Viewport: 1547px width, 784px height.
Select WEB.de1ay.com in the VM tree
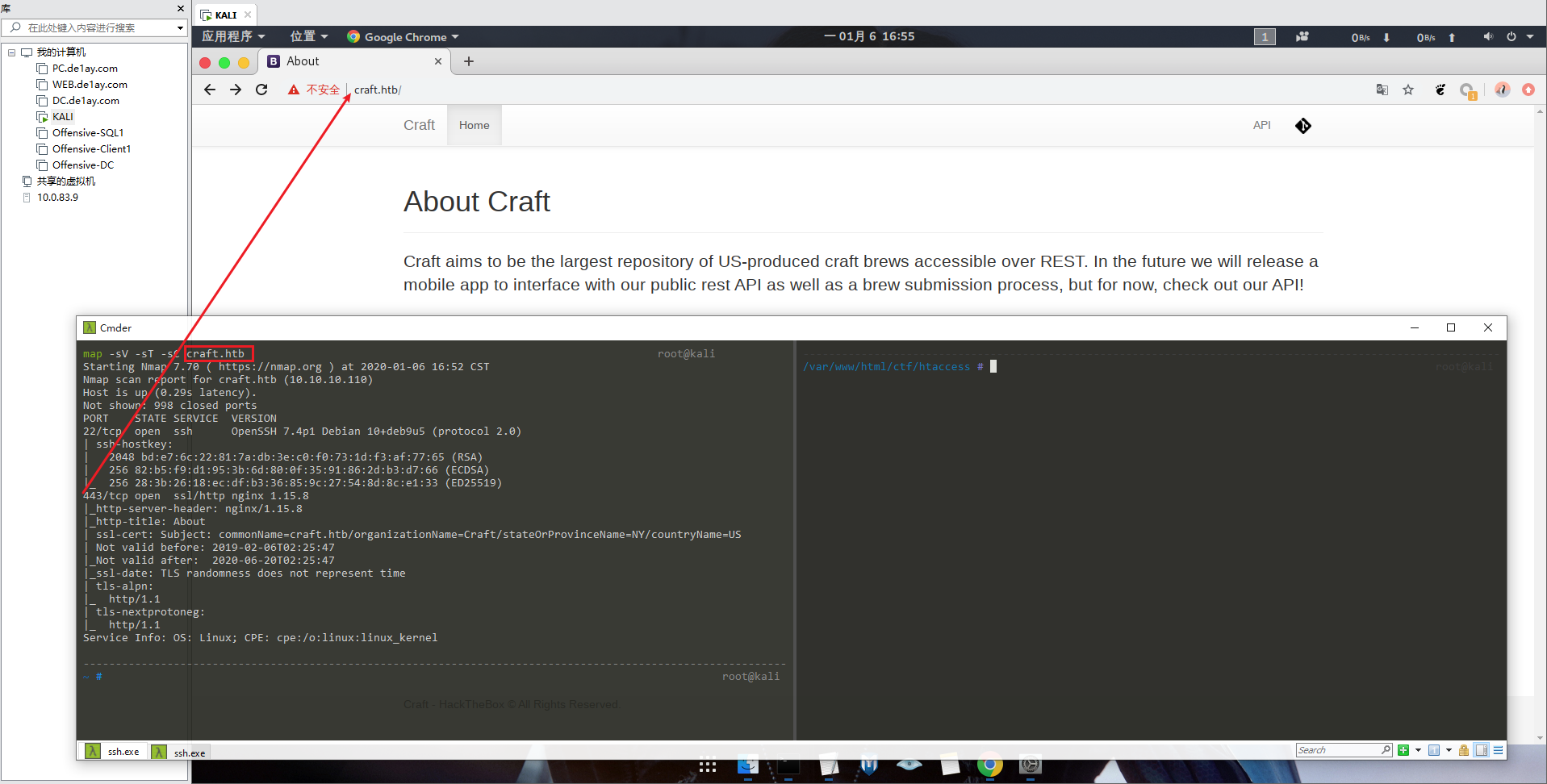coord(90,85)
